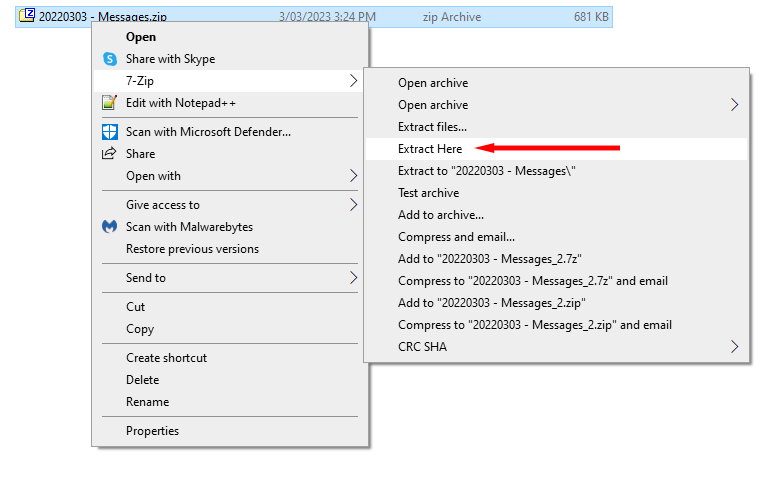Image resolution: width=774 pixels, height=502 pixels.
Task: Open Properties of the zip file
Action: [x=152, y=431]
